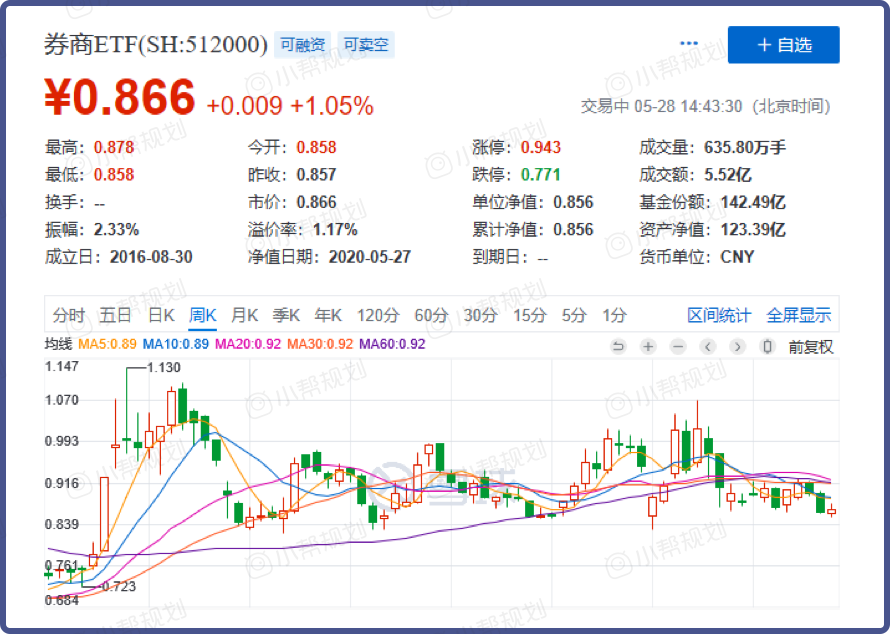The image size is (890, 634).
Task: Click the 均线 legend label
Action: pyautogui.click(x=58, y=344)
